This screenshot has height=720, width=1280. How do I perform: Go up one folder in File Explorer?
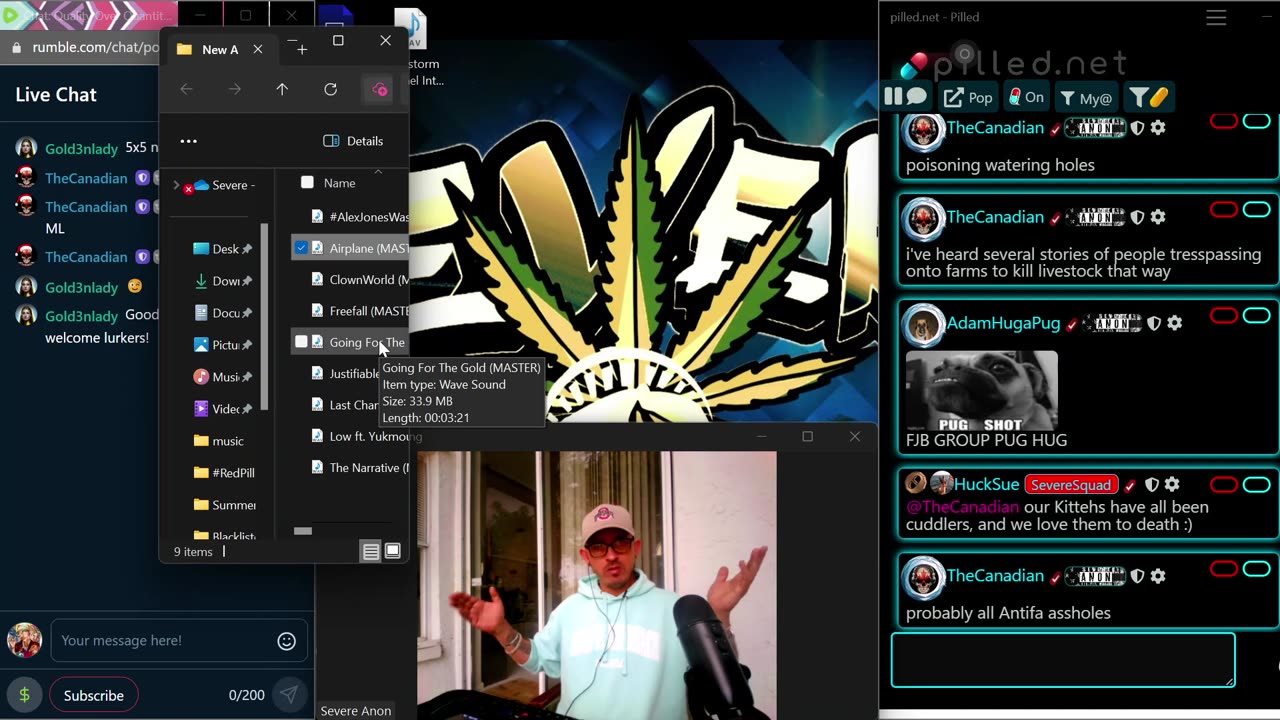282,89
